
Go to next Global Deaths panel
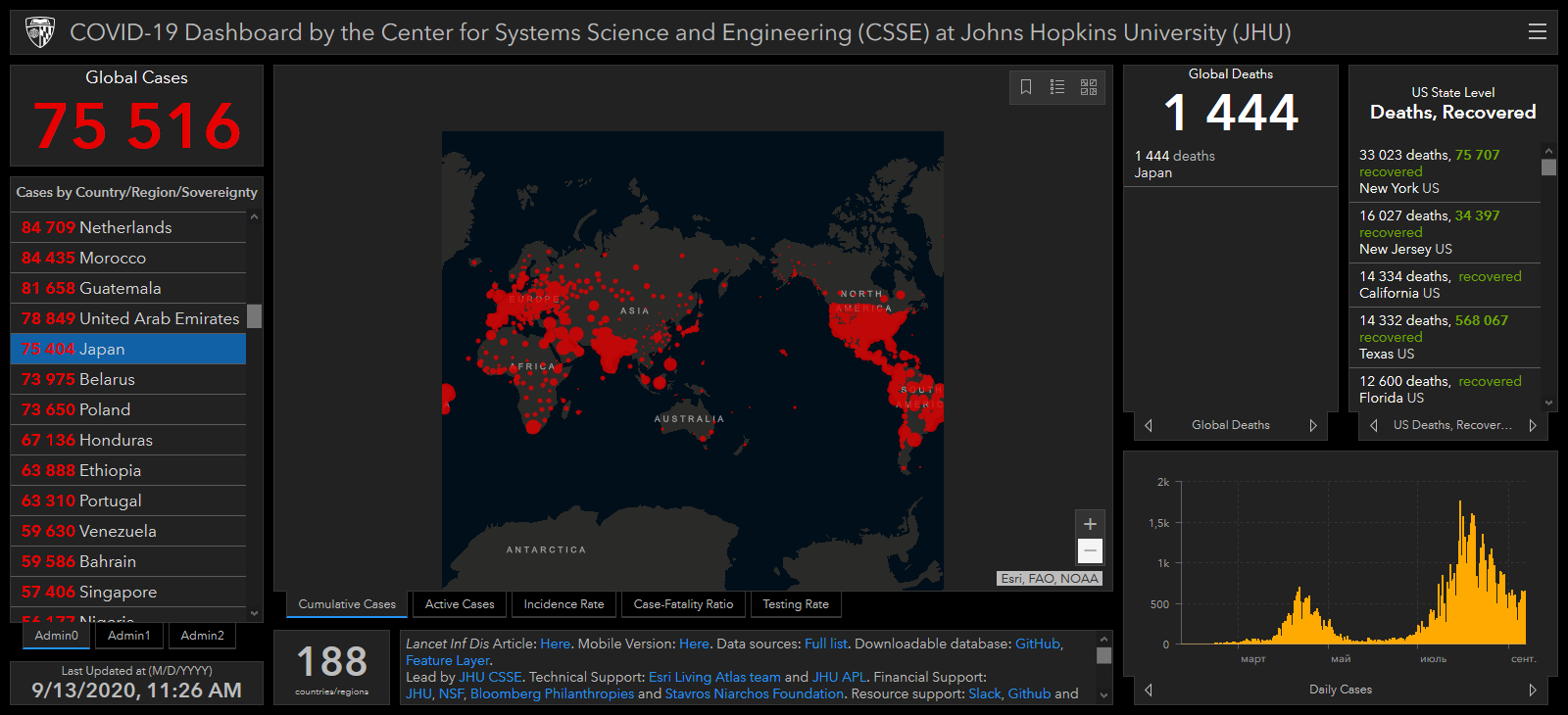[x=1313, y=425]
